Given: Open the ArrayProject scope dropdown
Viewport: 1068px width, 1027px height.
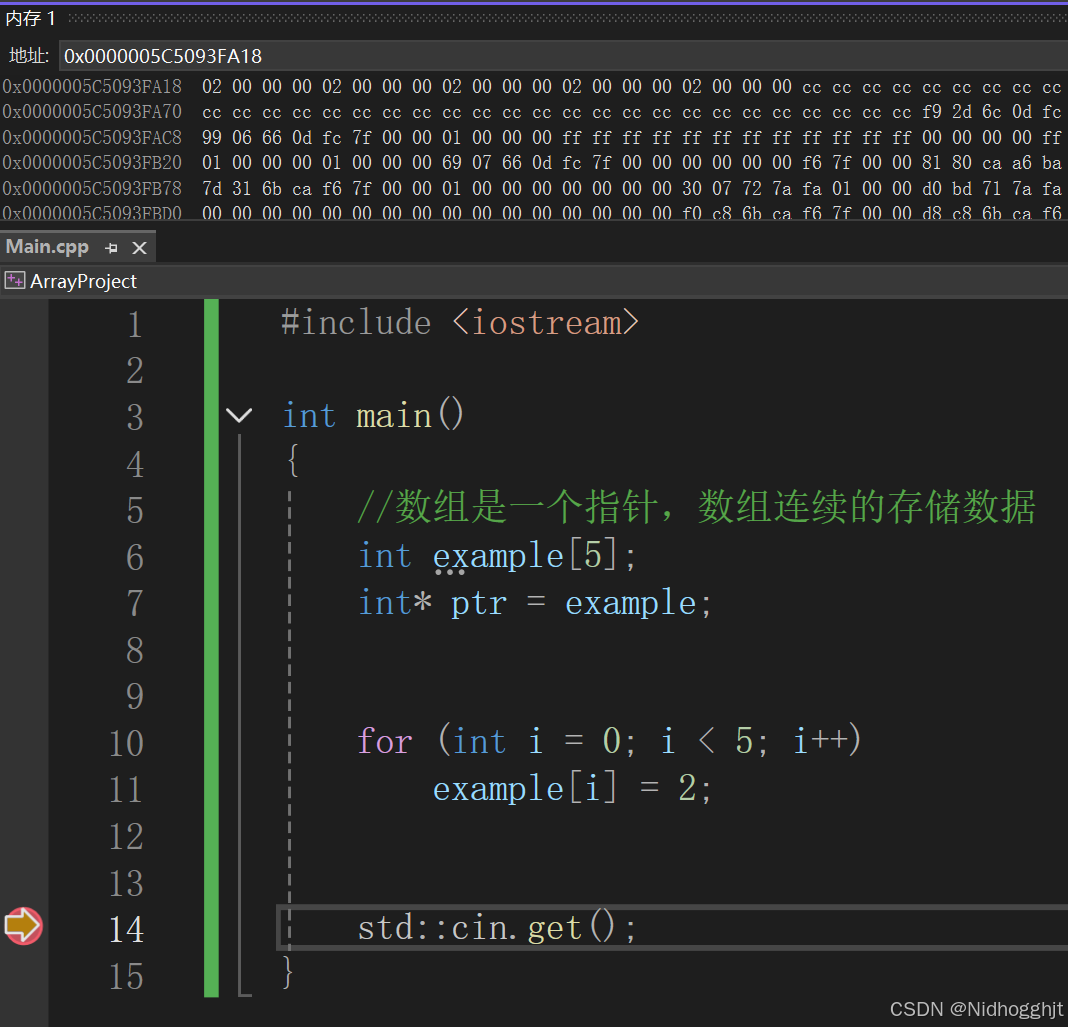Looking at the screenshot, I should (534, 281).
